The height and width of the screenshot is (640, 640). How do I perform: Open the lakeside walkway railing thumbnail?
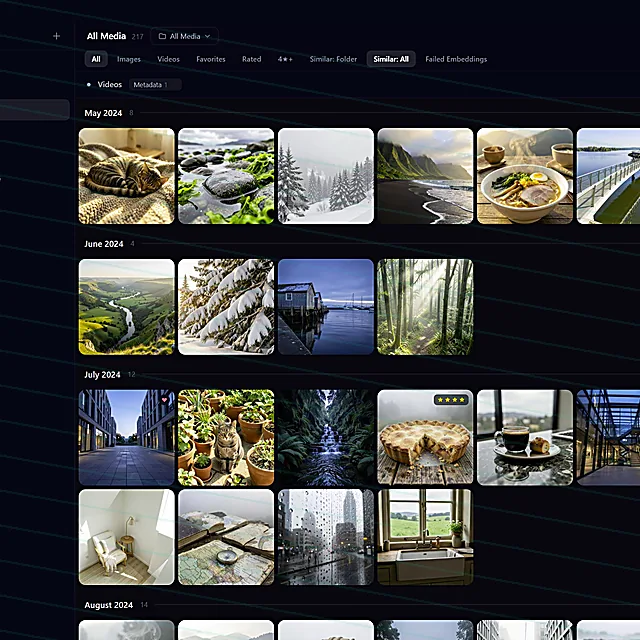[x=608, y=176]
